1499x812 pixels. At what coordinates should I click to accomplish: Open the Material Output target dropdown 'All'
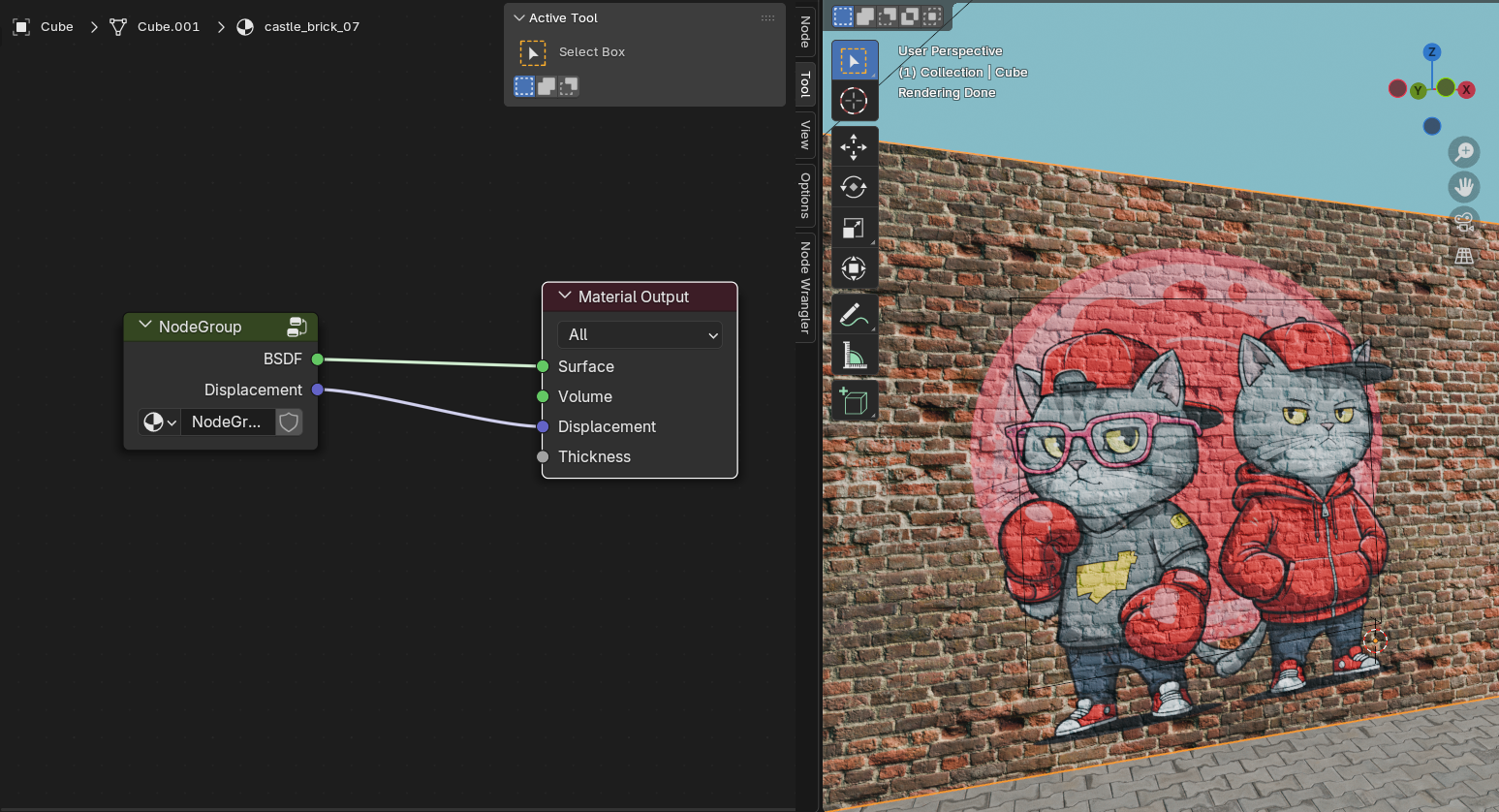click(x=640, y=335)
